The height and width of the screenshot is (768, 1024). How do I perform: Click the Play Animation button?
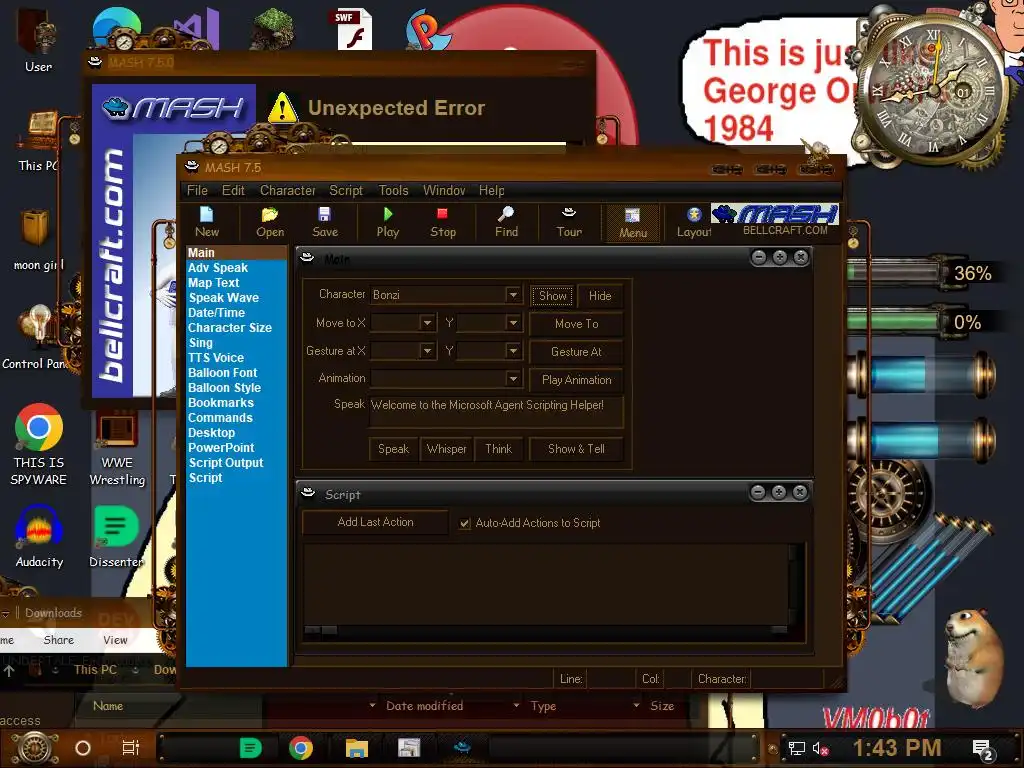(576, 380)
